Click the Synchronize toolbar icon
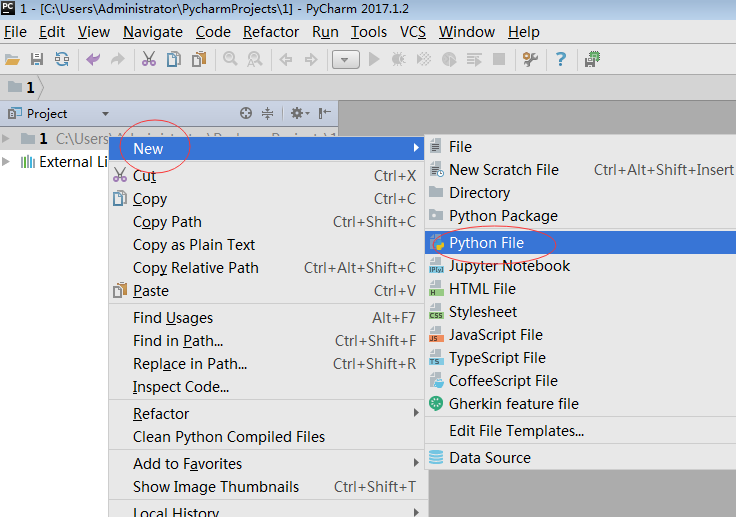This screenshot has width=736, height=517. pos(62,60)
